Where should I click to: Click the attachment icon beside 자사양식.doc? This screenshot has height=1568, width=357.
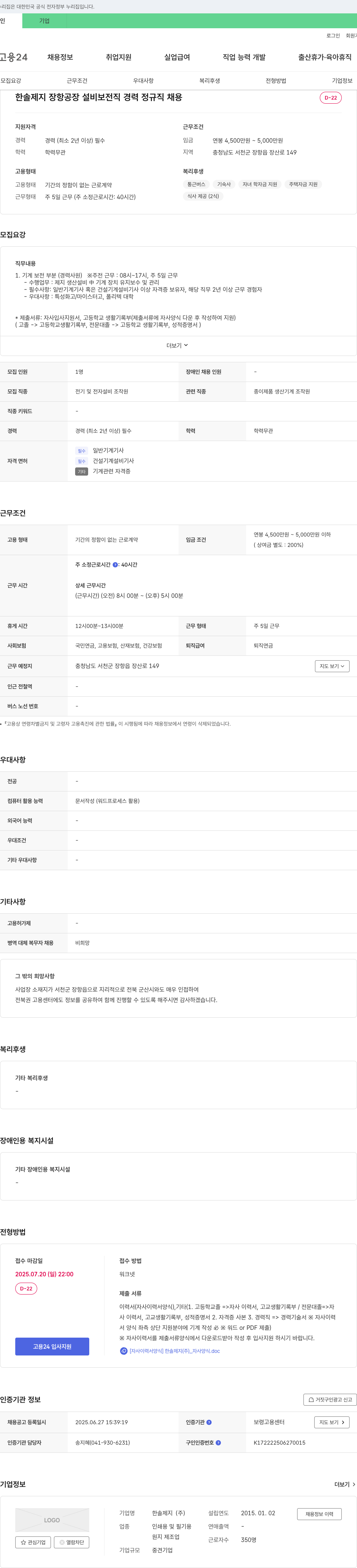tap(124, 1351)
